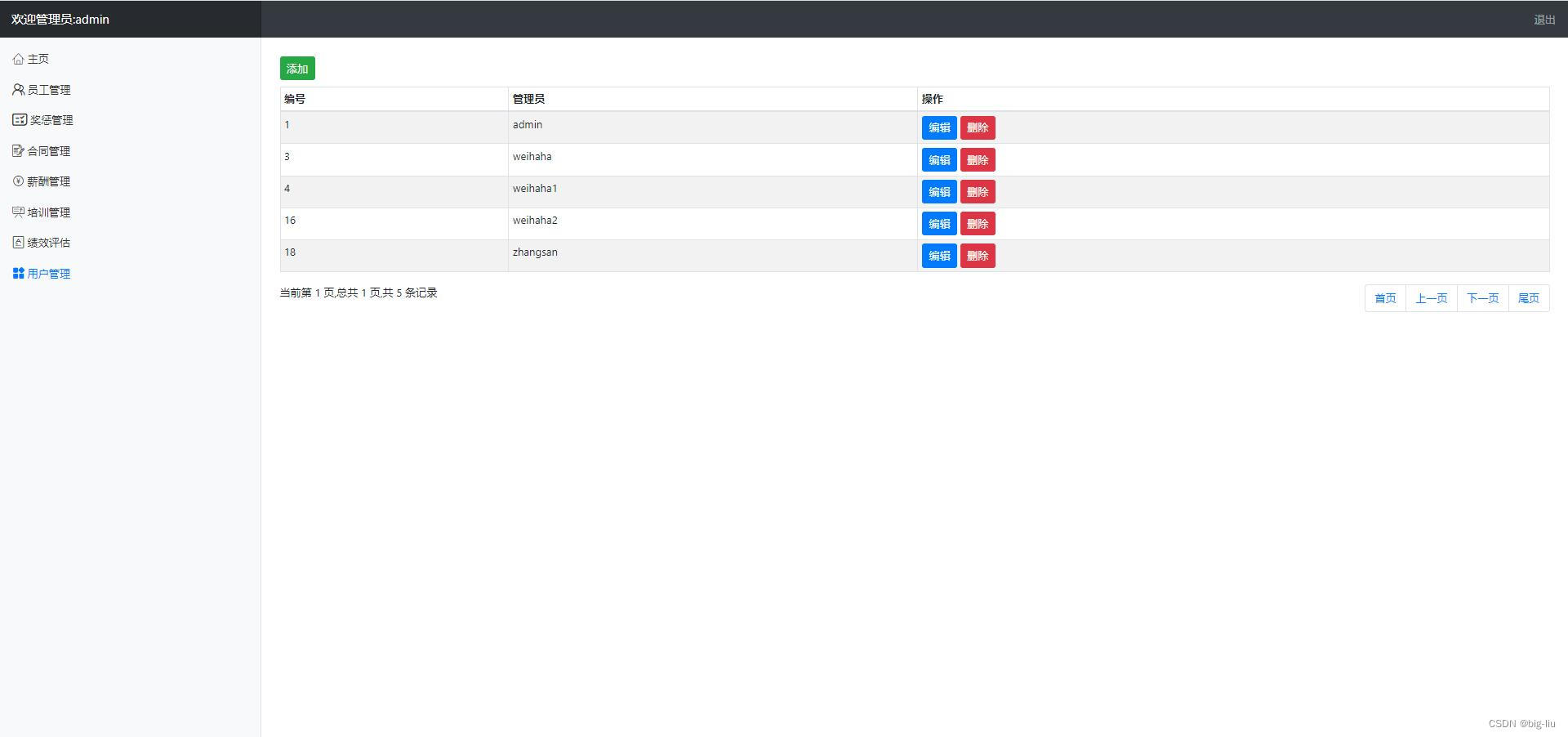The image size is (1568, 737).
Task: Click 编辑 for weihaha2
Action: pos(939,224)
